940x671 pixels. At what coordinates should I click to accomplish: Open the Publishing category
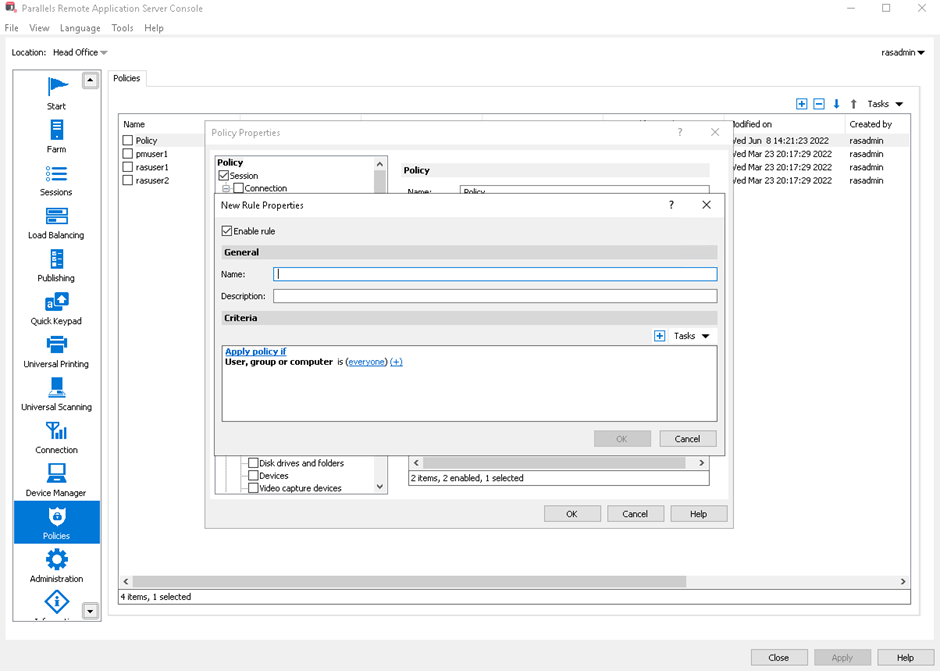(x=56, y=266)
